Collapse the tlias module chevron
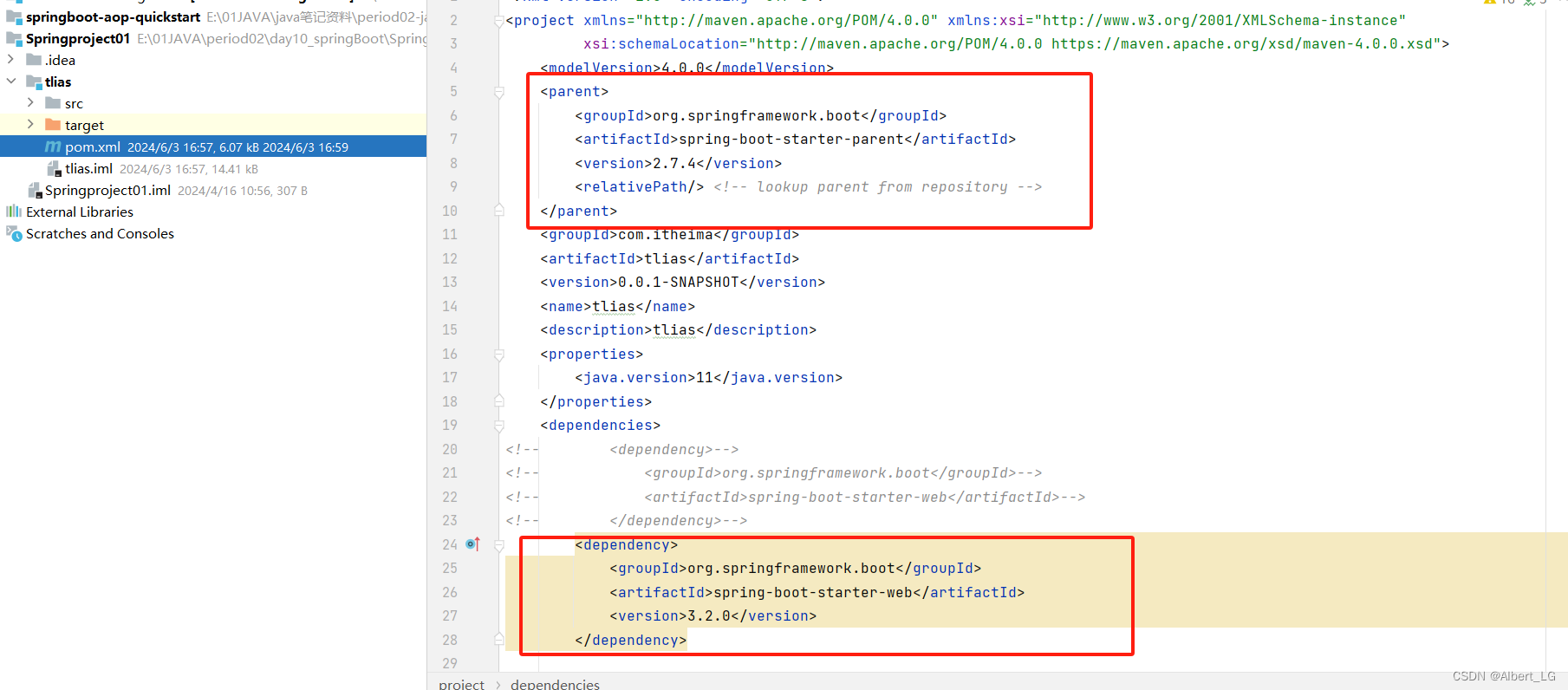The height and width of the screenshot is (690, 1568). click(10, 81)
